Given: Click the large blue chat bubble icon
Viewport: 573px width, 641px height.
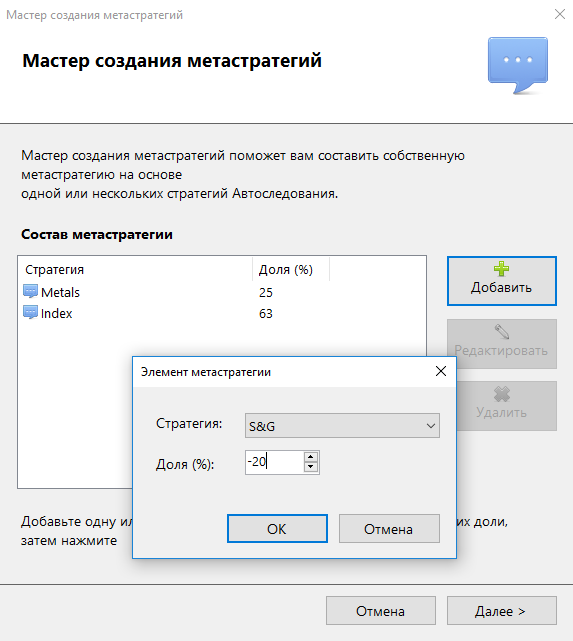Looking at the screenshot, I should (518, 65).
